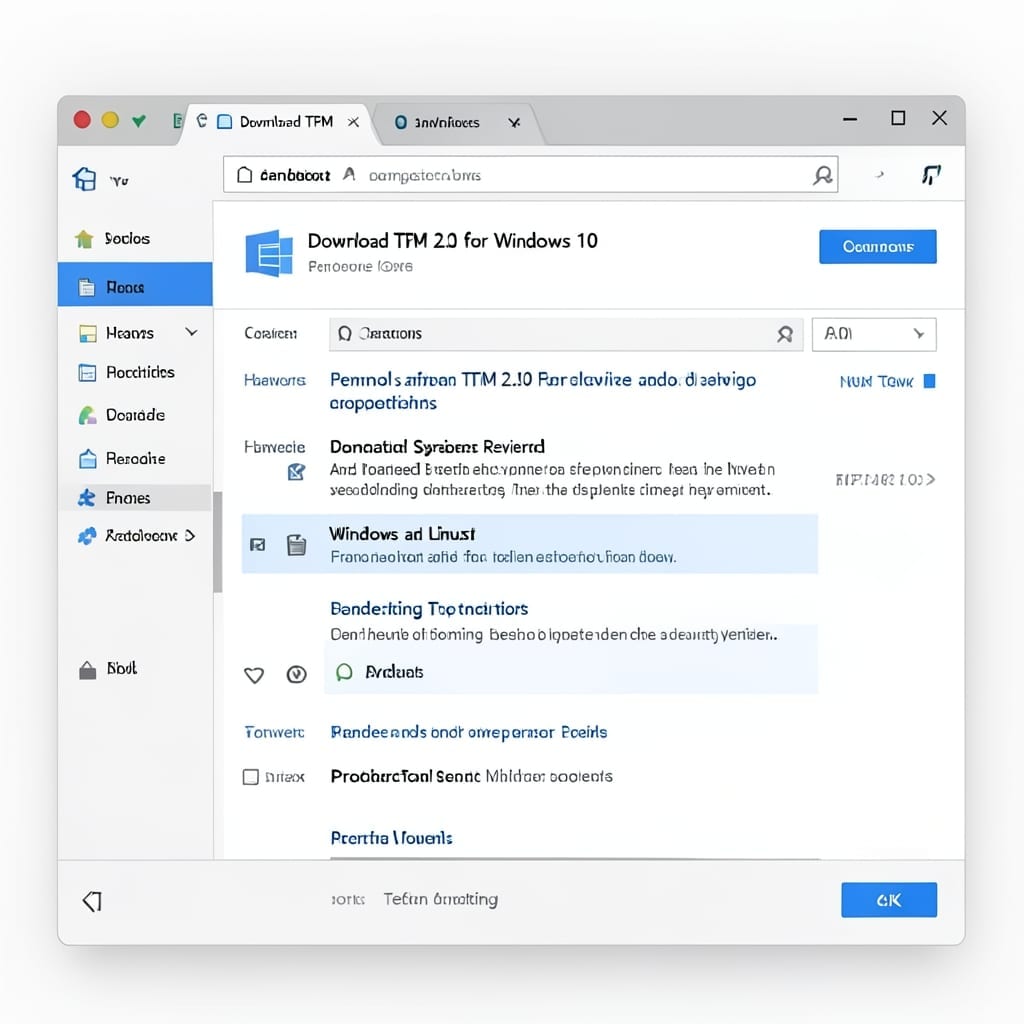Close the second browser tab
Image resolution: width=1024 pixels, height=1024 pixels.
[515, 123]
